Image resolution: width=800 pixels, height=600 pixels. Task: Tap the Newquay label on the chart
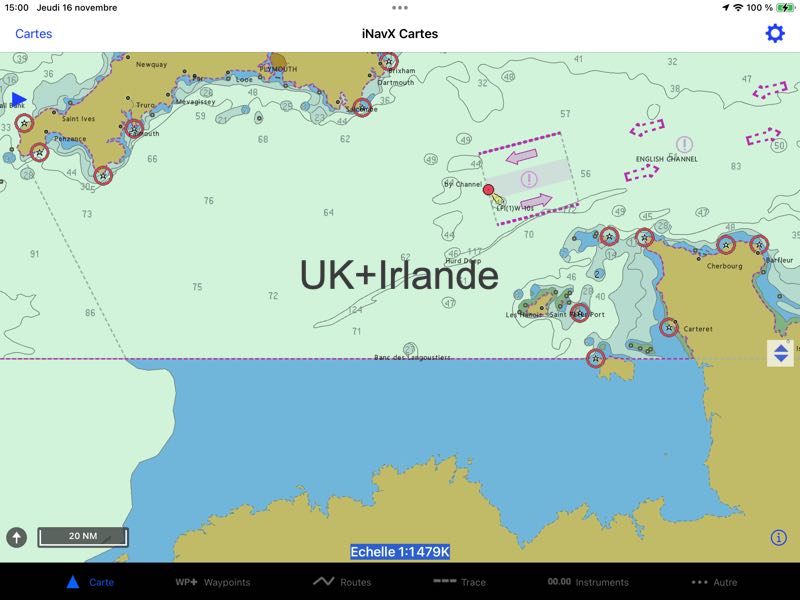(x=151, y=64)
